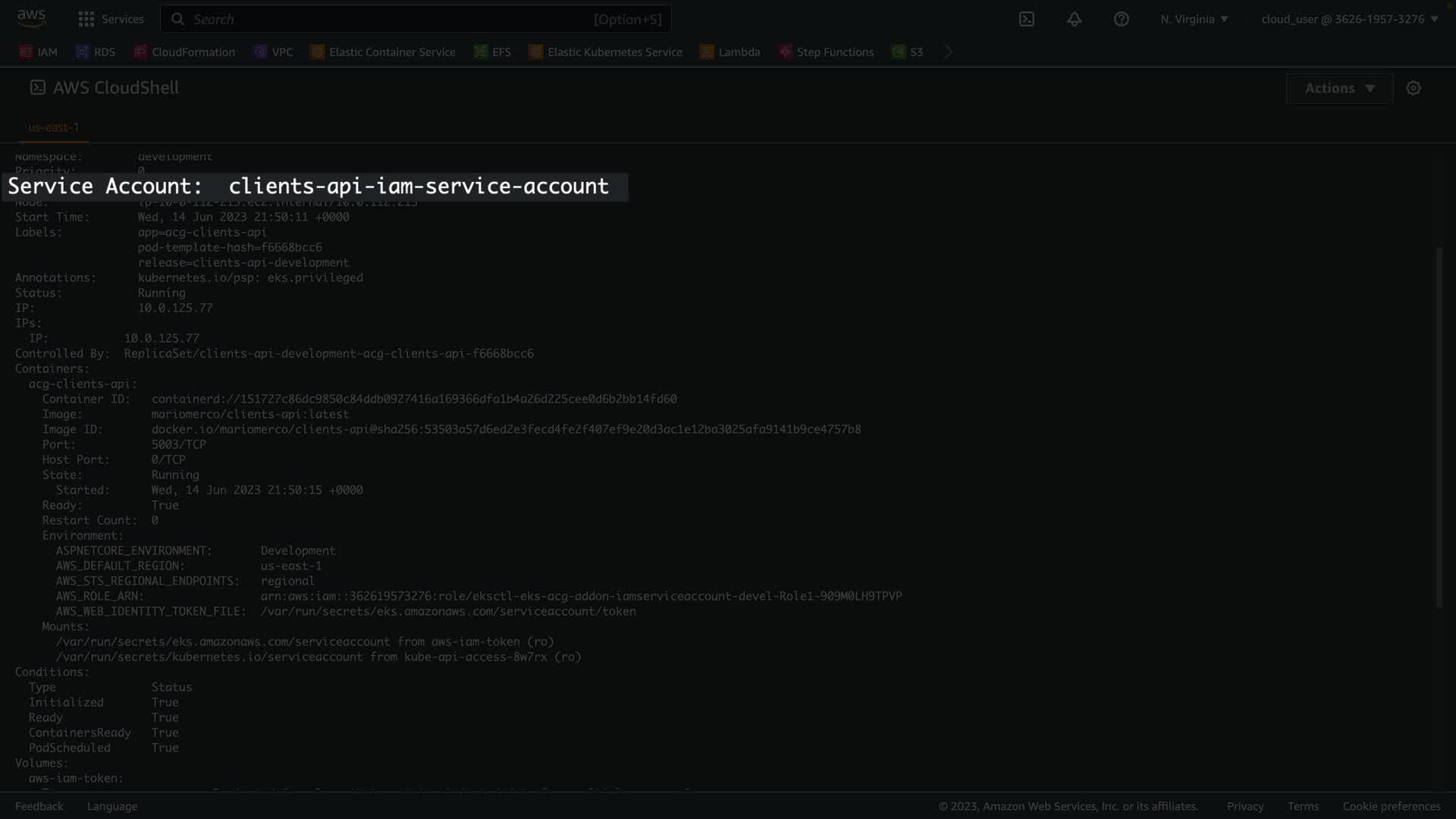Open Lambda service bookmark
This screenshot has height=819, width=1456.
730,52
